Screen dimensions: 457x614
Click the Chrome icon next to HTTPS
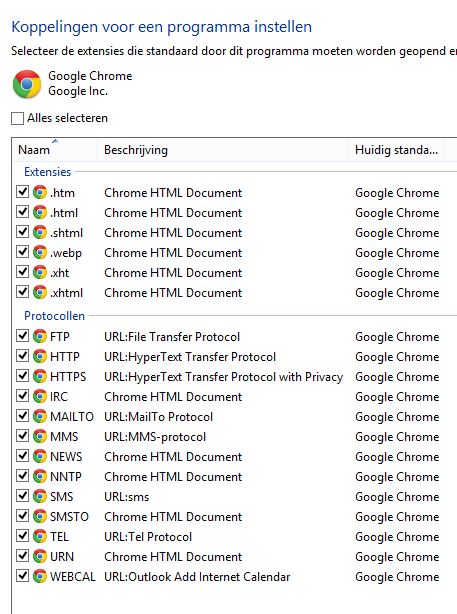coord(40,376)
